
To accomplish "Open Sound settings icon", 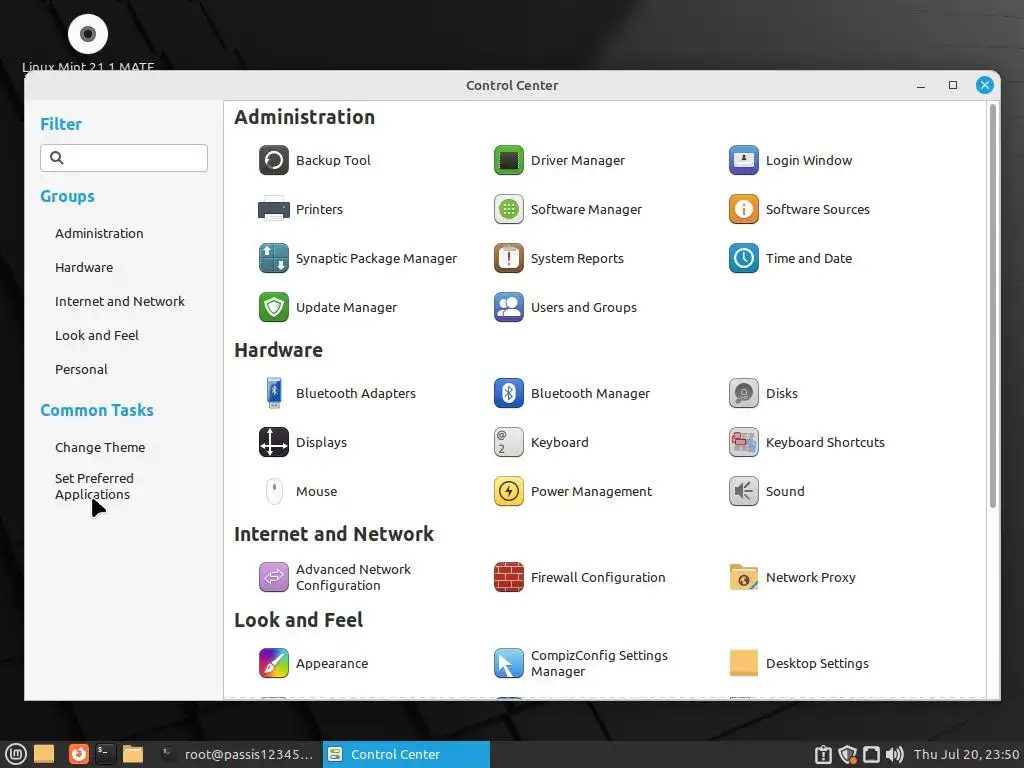I will [744, 491].
